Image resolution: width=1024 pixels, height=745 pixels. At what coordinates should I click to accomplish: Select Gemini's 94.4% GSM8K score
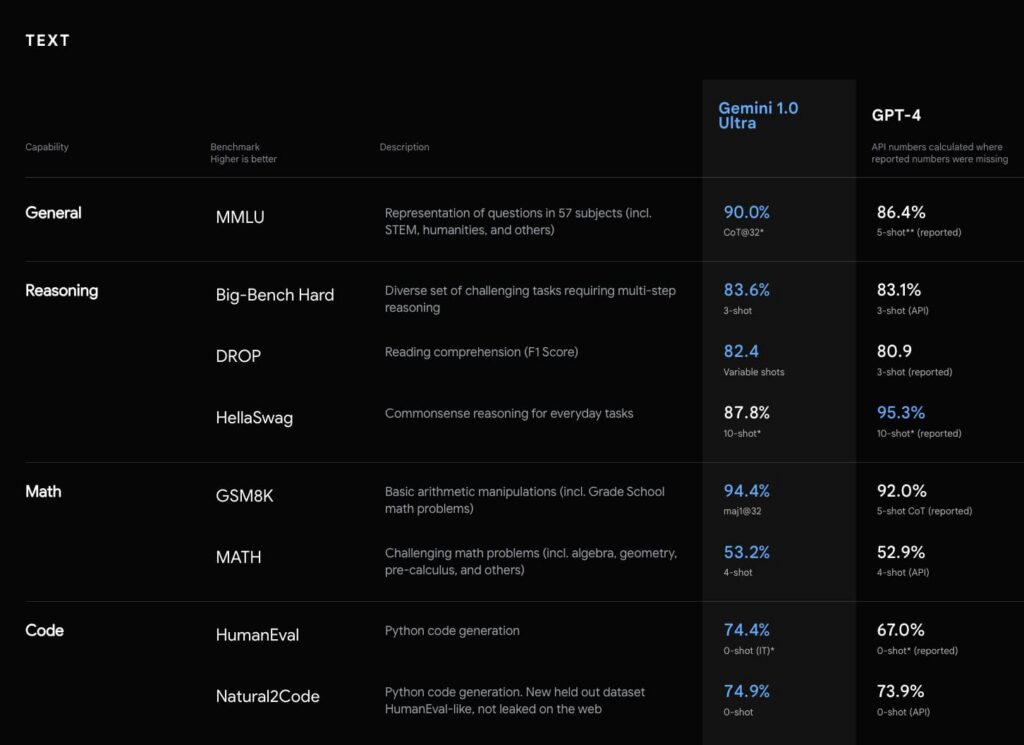coord(746,491)
